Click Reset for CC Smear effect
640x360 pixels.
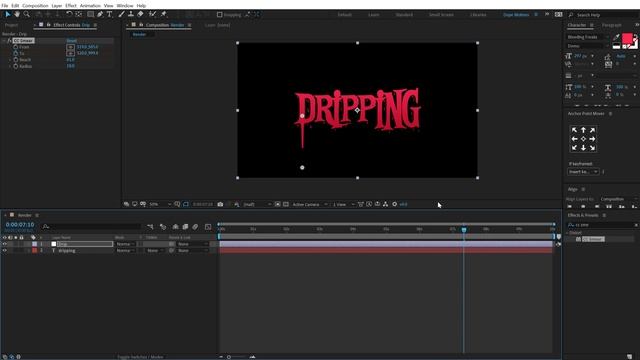[x=71, y=41]
